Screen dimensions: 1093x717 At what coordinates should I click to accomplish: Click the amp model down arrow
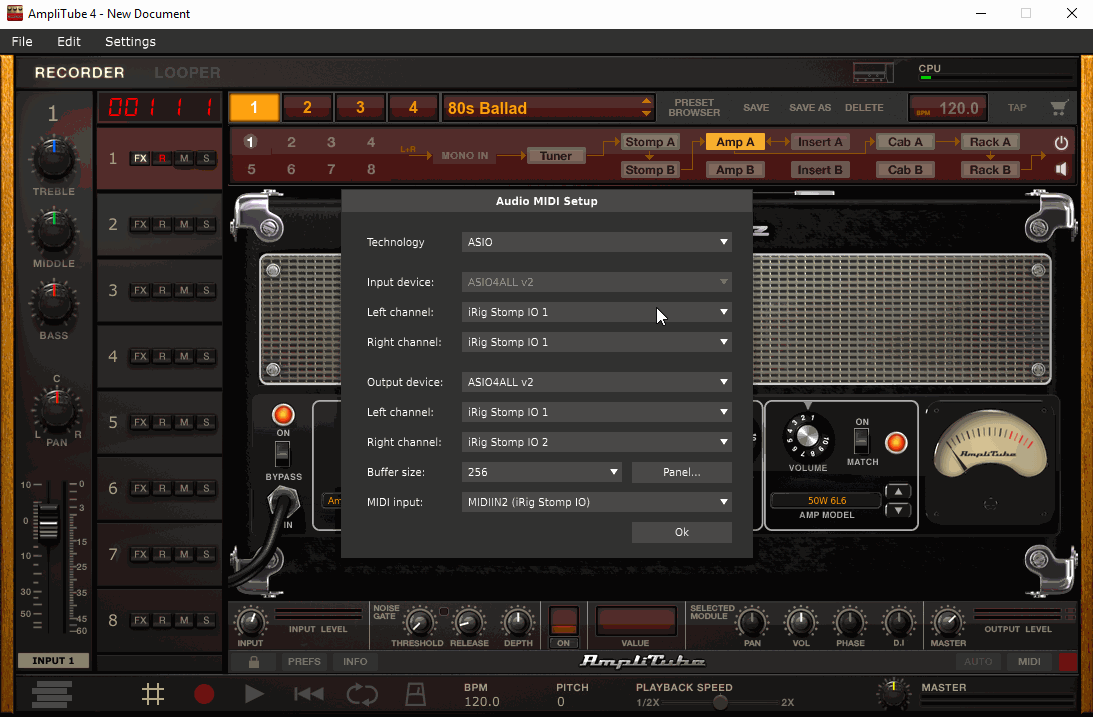coord(898,510)
